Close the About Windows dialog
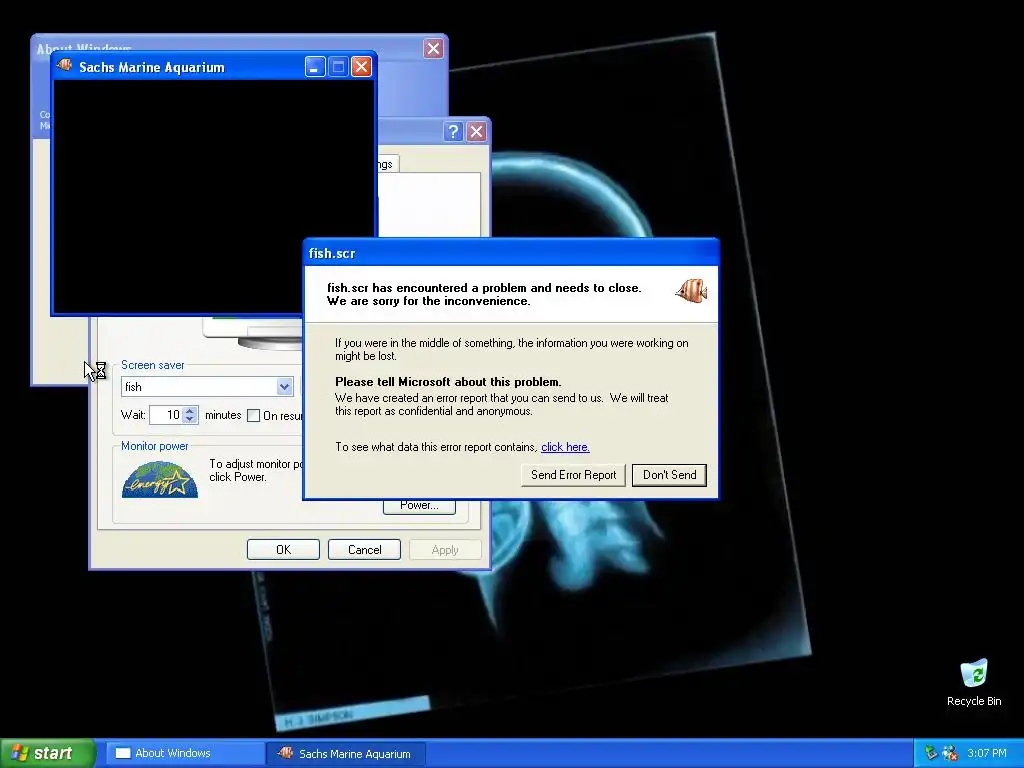Viewport: 1024px width, 768px height. 433,48
